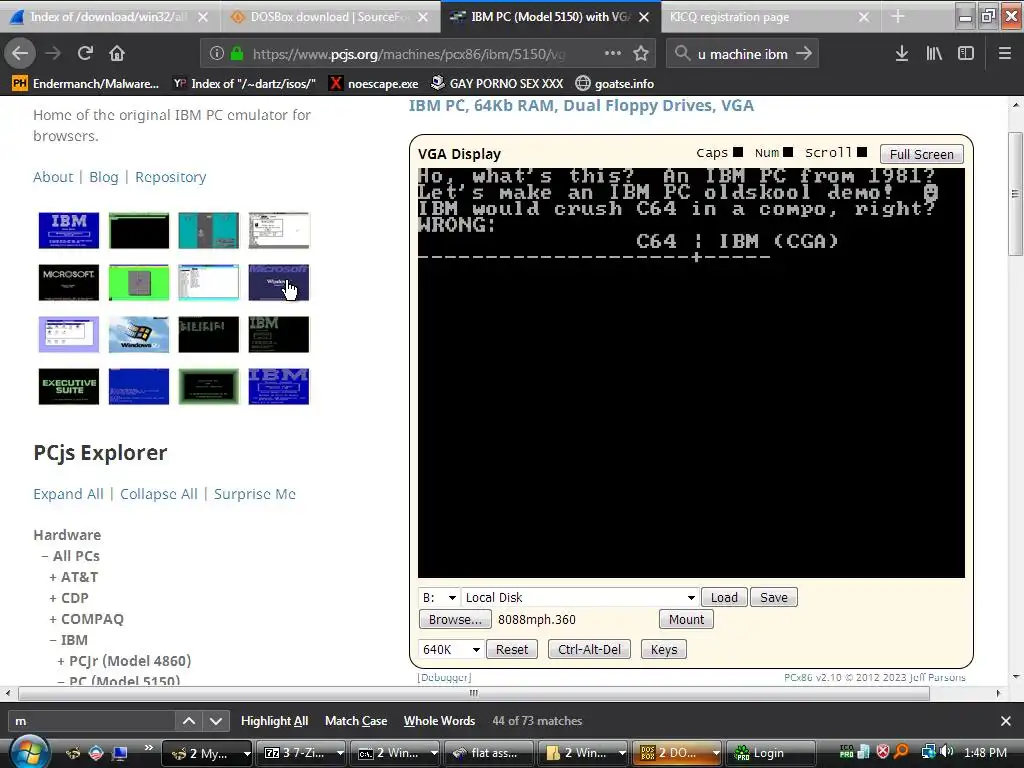Click the Reset button
Screen dimensions: 1024x768
(512, 650)
